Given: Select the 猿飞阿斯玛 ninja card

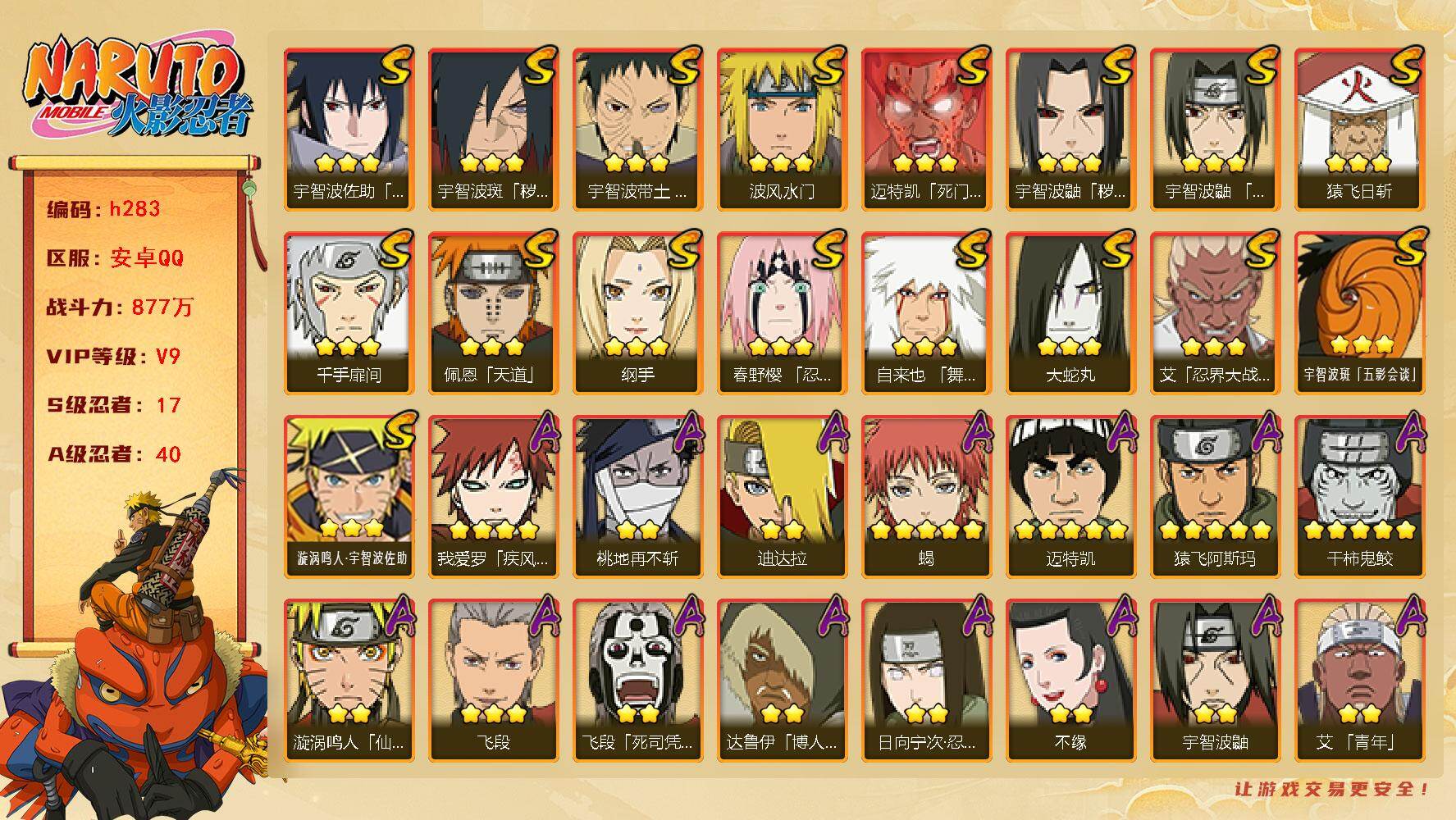Looking at the screenshot, I should [1215, 497].
